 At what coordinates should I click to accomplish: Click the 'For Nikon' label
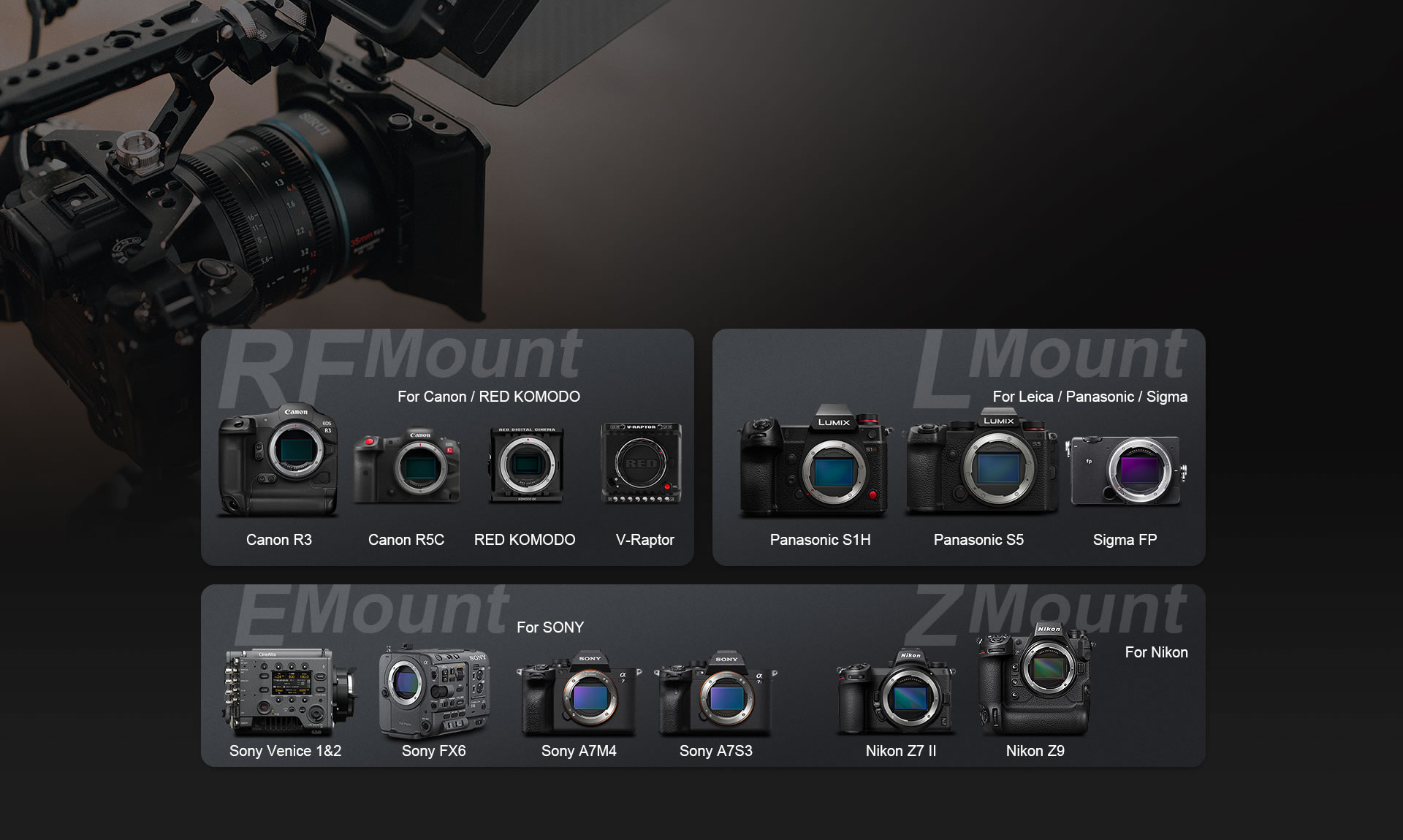point(1157,652)
